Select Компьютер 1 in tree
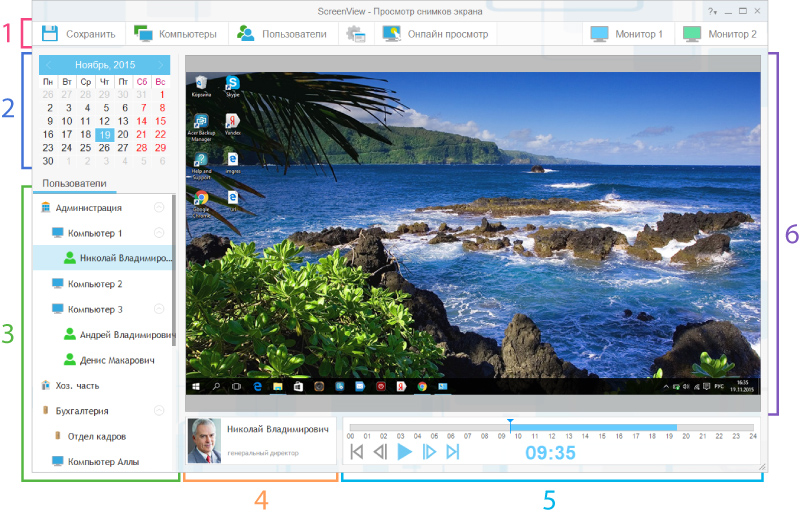 click(95, 233)
